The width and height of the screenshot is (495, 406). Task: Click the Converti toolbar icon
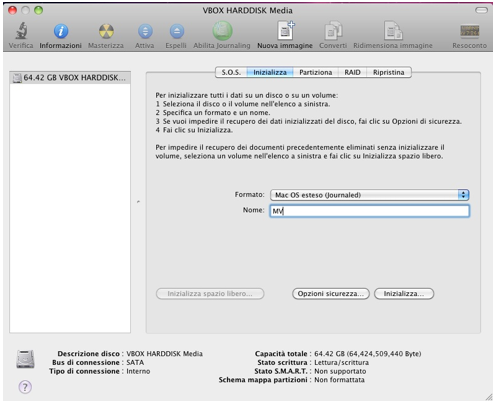point(333,31)
